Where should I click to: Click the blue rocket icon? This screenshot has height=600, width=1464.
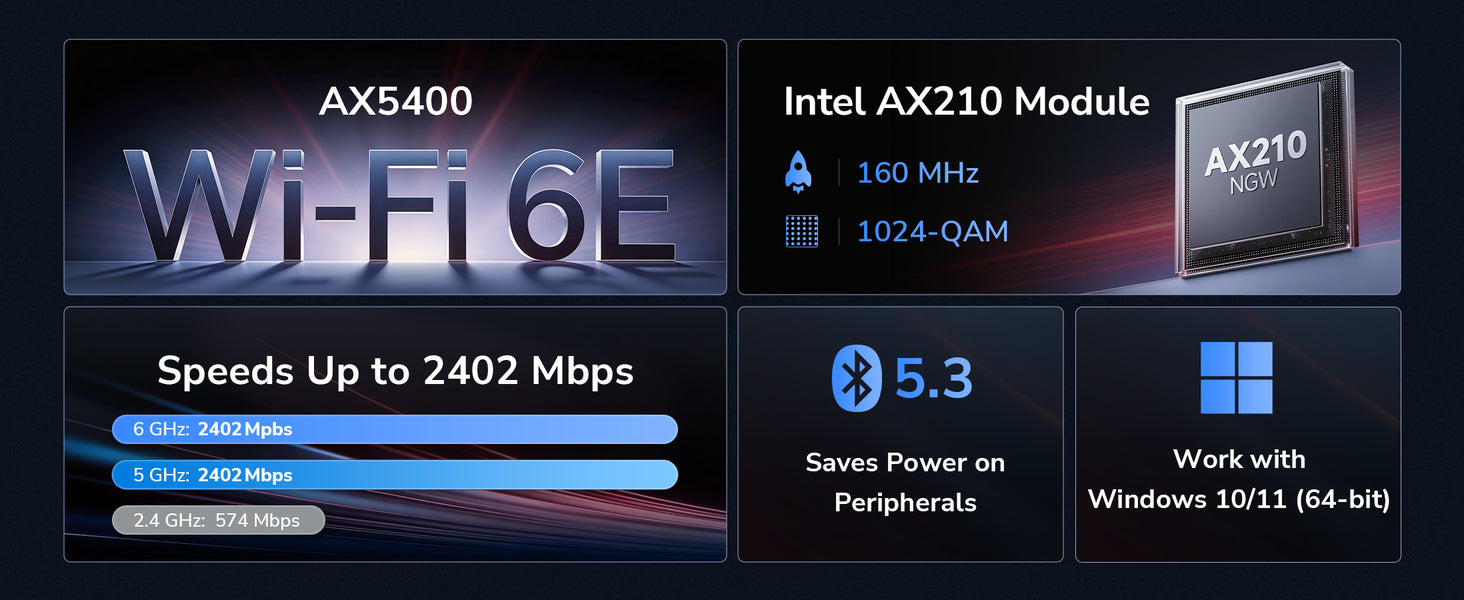[x=798, y=173]
